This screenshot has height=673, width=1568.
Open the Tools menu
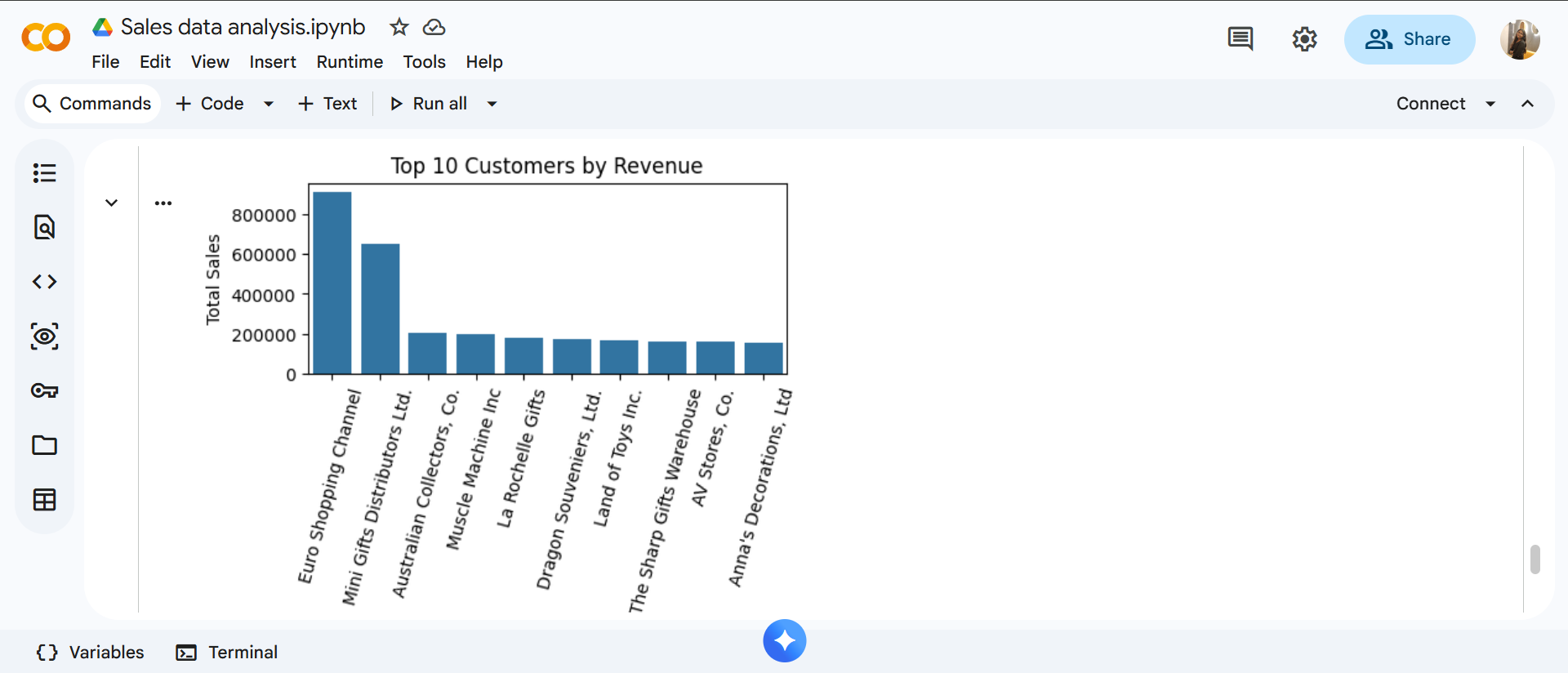pos(424,62)
